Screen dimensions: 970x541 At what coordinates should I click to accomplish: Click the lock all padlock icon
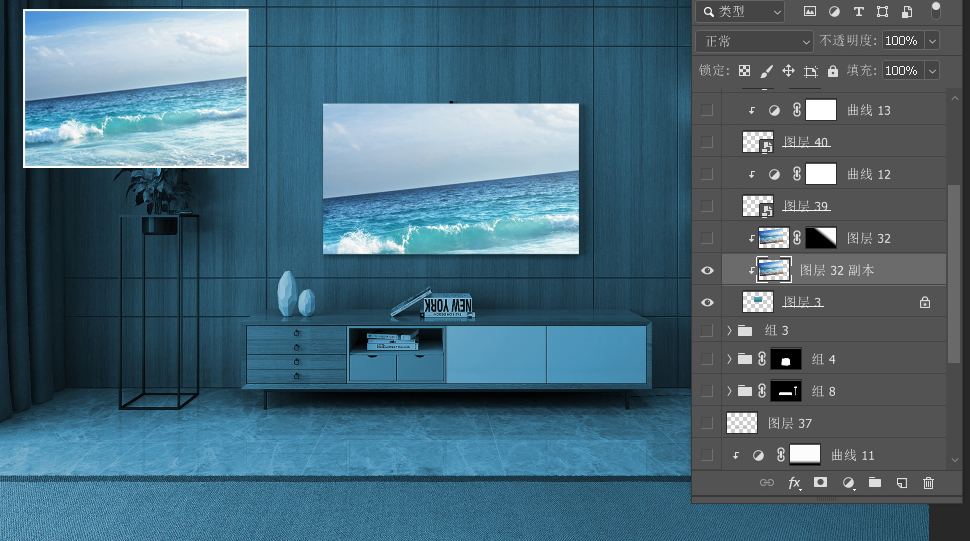pyautogui.click(x=832, y=71)
